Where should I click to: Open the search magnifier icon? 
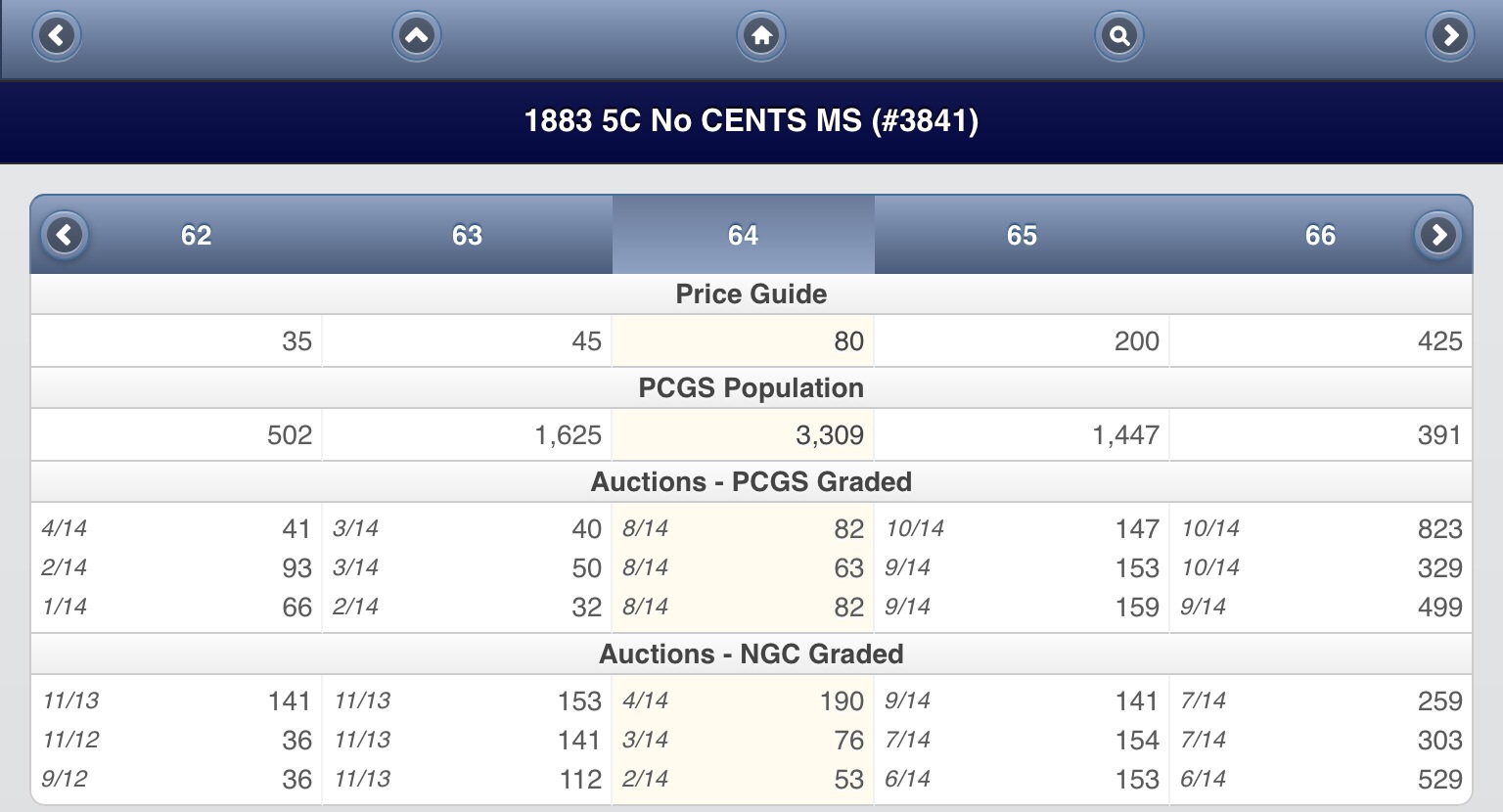pos(1118,36)
